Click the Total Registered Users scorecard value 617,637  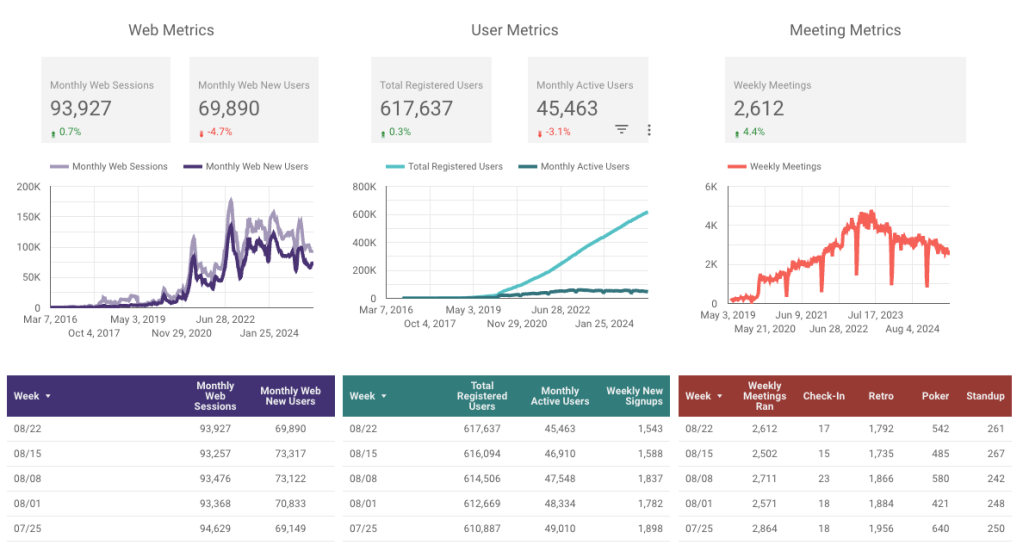pyautogui.click(x=416, y=108)
